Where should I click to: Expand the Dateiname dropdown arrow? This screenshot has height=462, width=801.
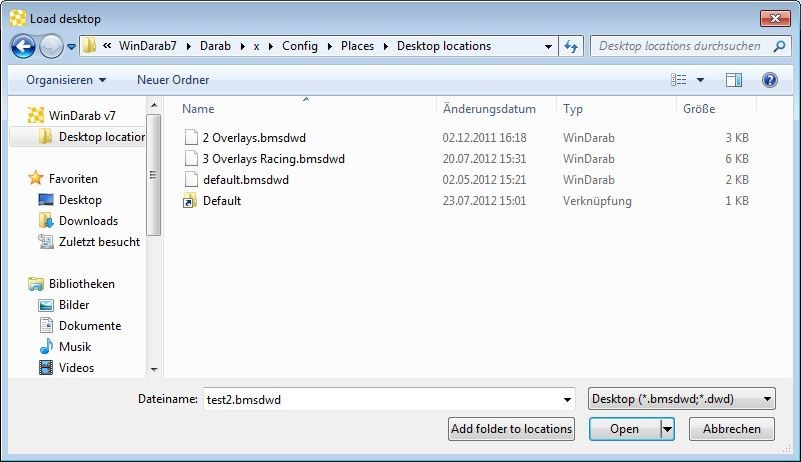coord(567,400)
